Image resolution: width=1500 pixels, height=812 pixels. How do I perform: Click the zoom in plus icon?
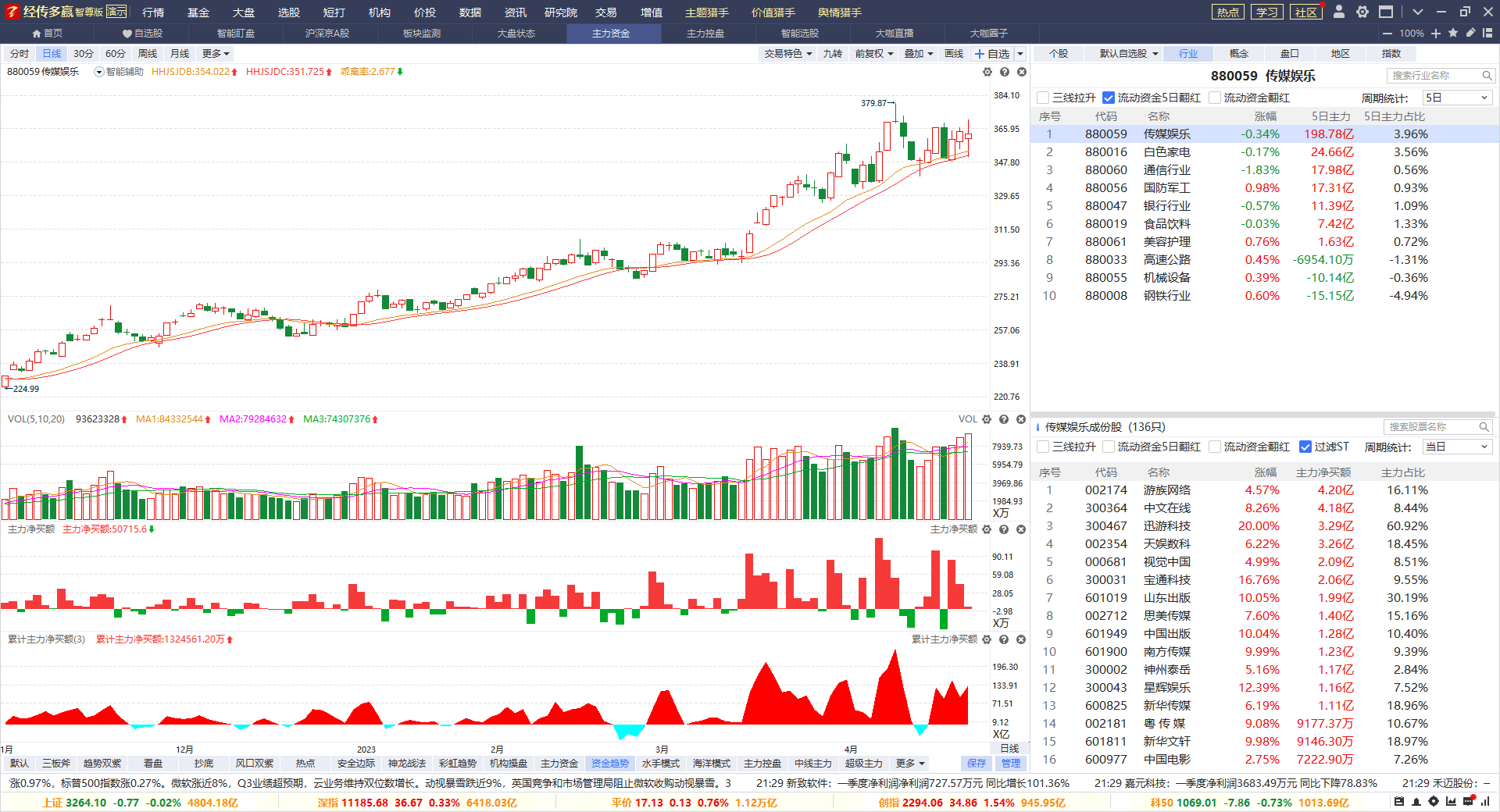pos(1436,34)
